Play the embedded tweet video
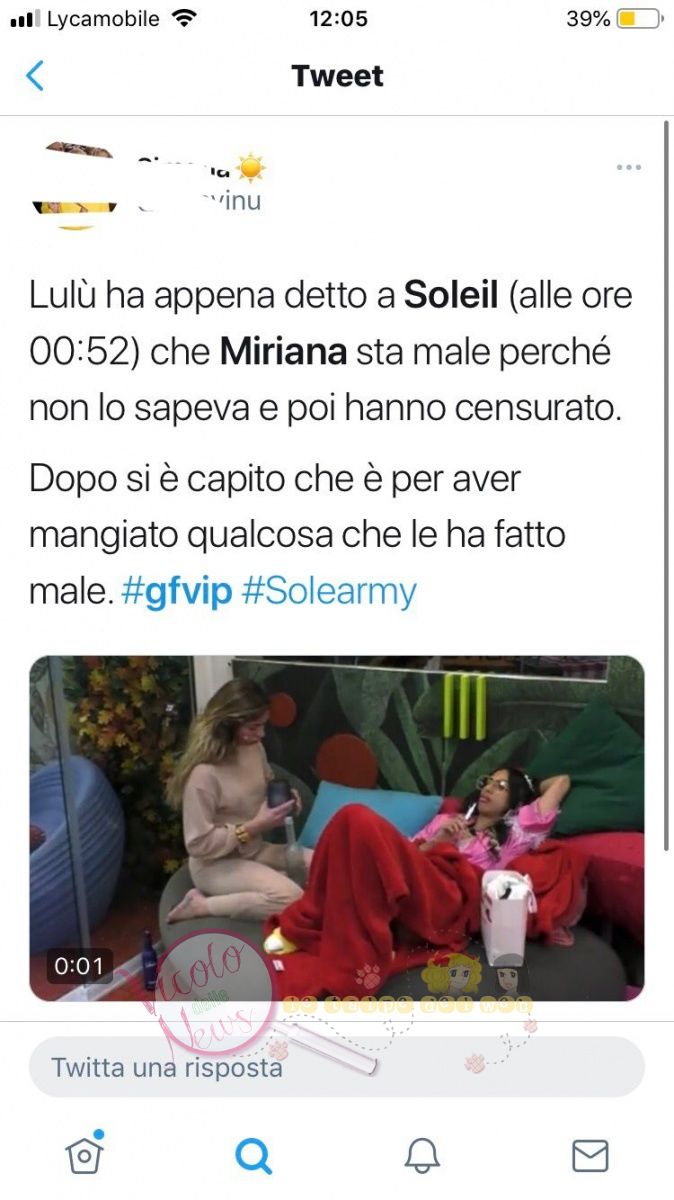The image size is (674, 1200). (x=337, y=828)
